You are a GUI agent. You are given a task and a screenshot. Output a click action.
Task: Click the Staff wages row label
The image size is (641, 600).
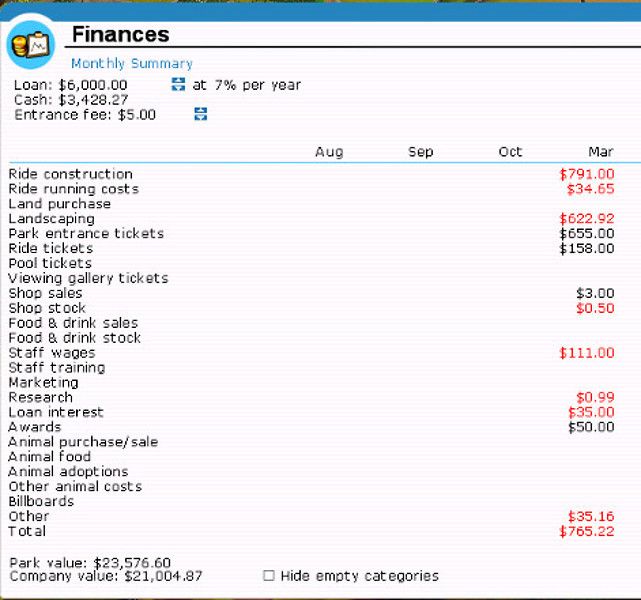[52, 353]
